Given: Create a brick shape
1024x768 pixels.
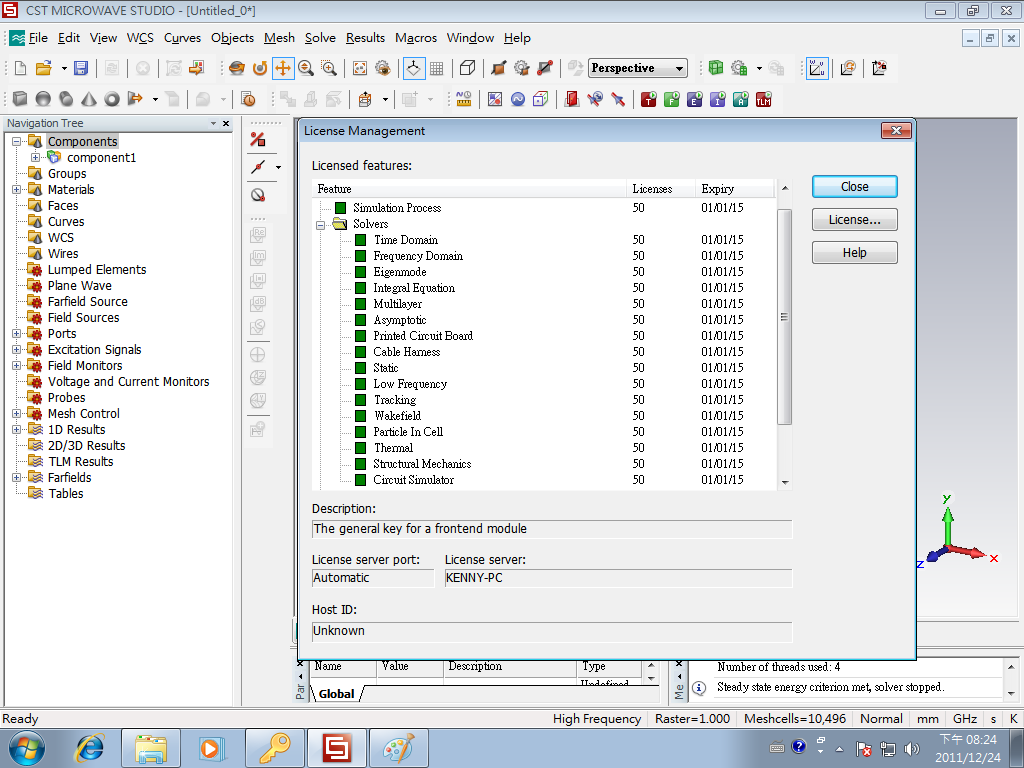Looking at the screenshot, I should pos(20,99).
